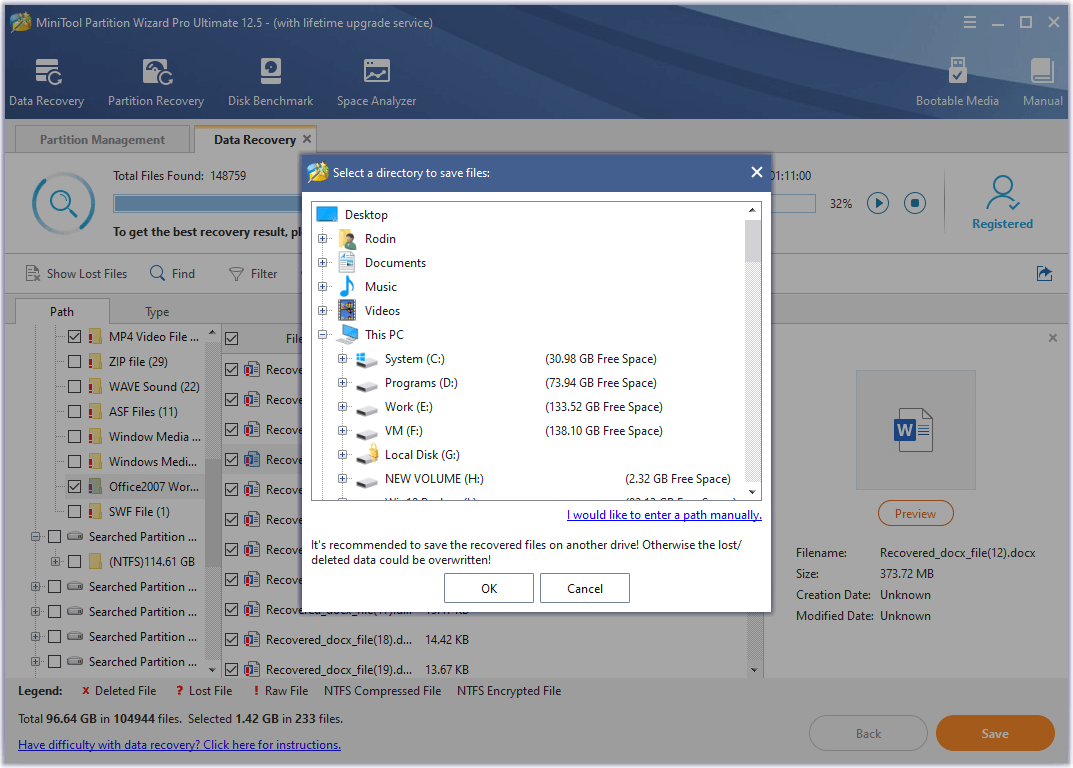1073x768 pixels.
Task: Open data recovery instructions link
Action: pyautogui.click(x=179, y=745)
